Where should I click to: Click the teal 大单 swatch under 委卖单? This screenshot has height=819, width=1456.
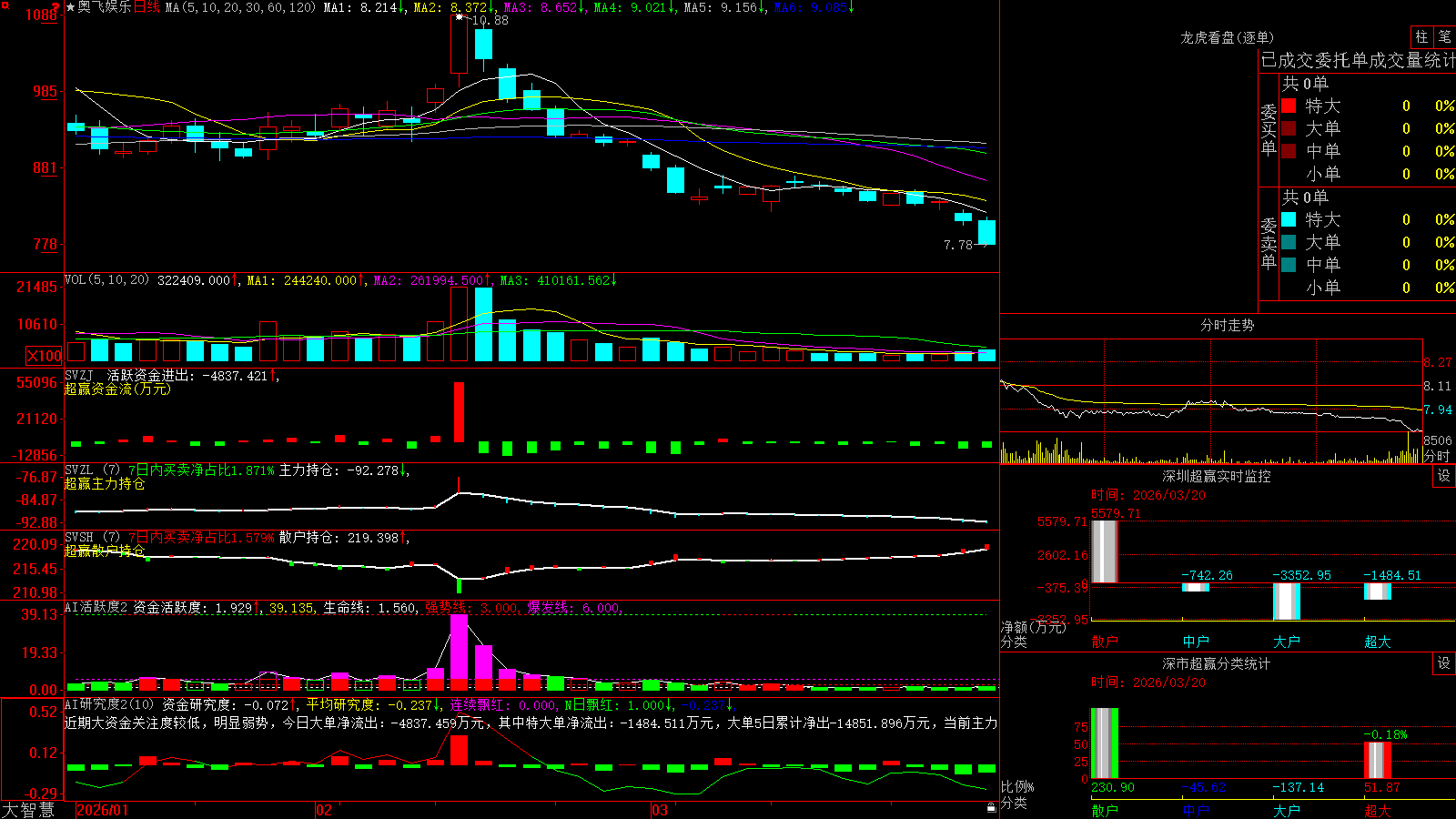coord(1289,242)
